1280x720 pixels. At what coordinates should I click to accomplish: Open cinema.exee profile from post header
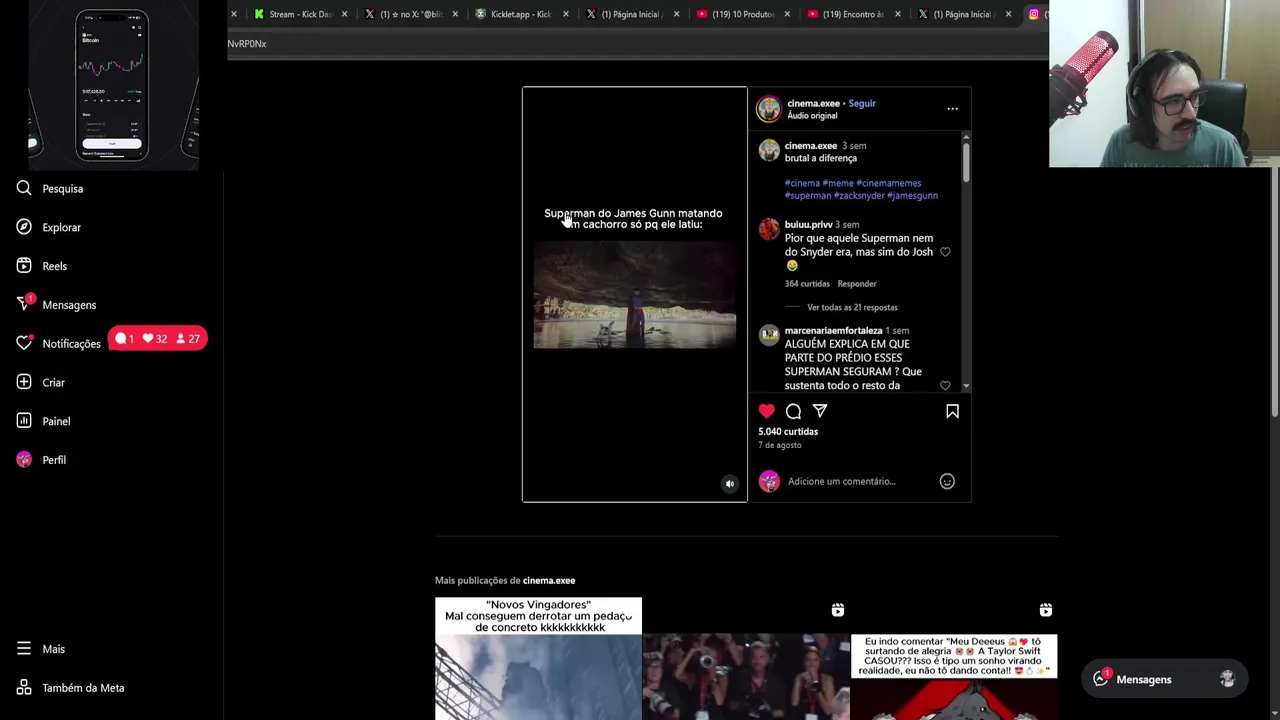tap(813, 103)
